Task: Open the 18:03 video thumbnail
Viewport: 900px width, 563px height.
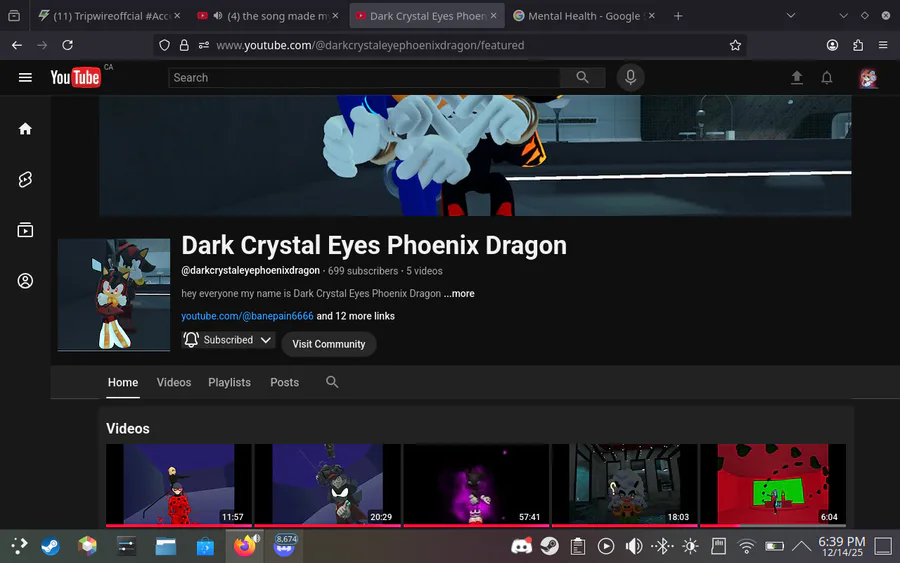Action: click(624, 484)
